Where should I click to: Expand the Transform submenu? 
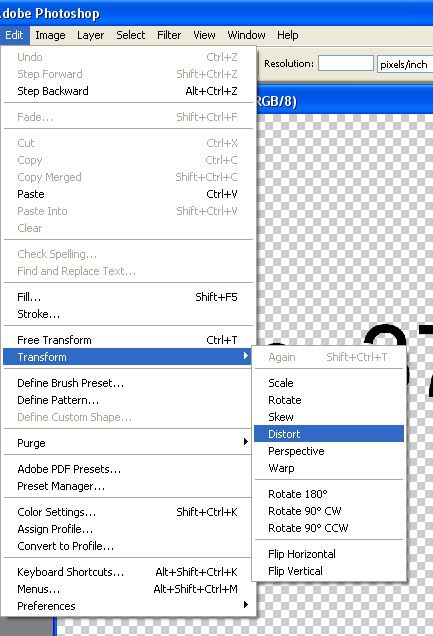(127, 357)
